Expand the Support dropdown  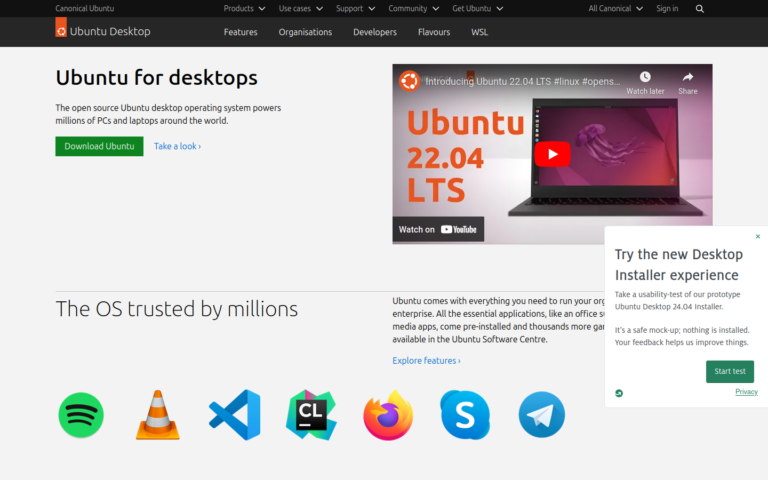(x=356, y=8)
